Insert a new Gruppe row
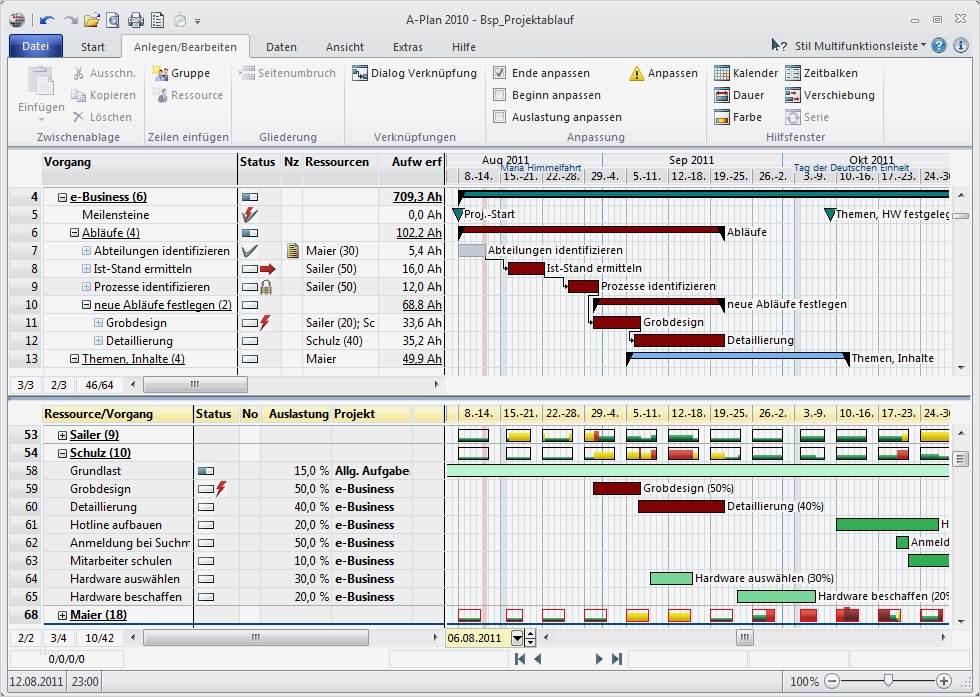980x697 pixels. (180, 73)
